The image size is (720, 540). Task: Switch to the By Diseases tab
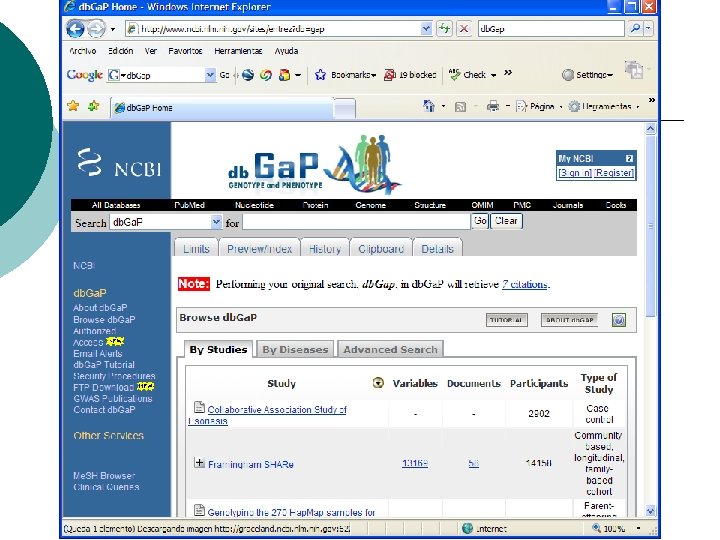coord(295,349)
